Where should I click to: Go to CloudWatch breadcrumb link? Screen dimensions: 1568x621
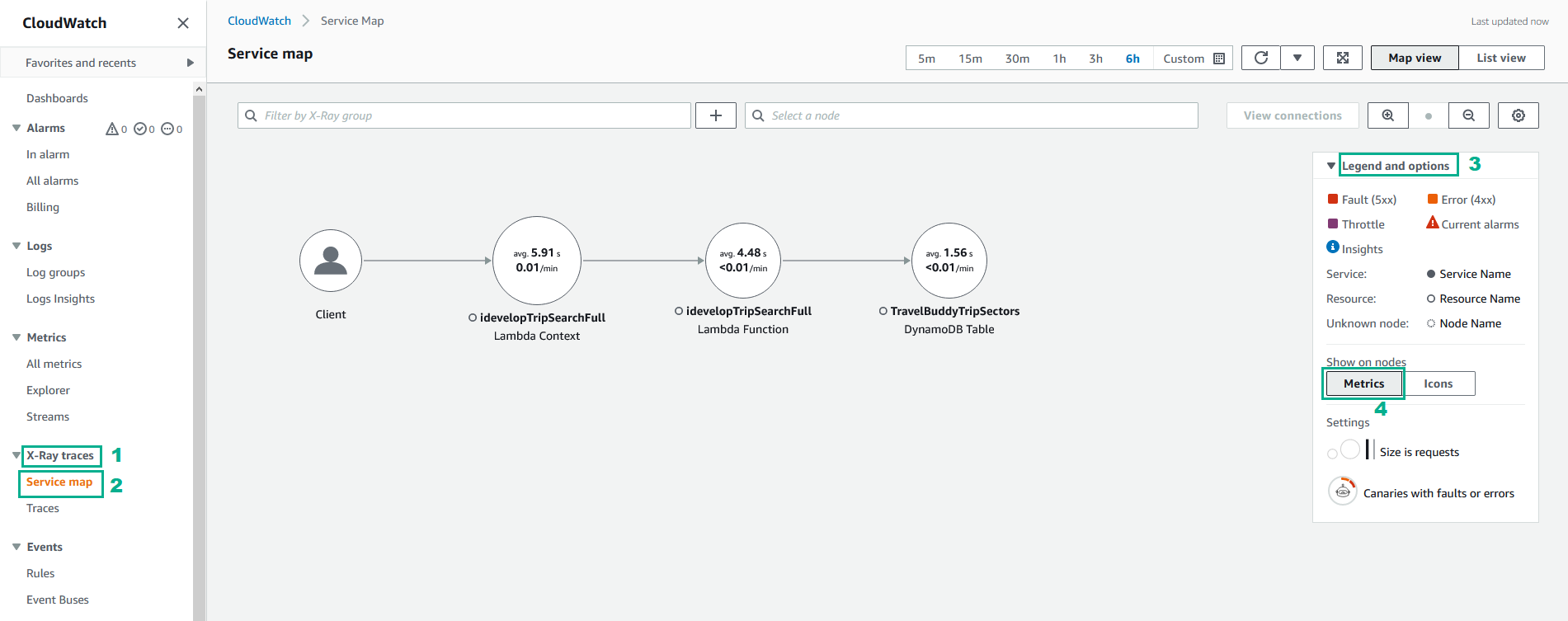(259, 21)
